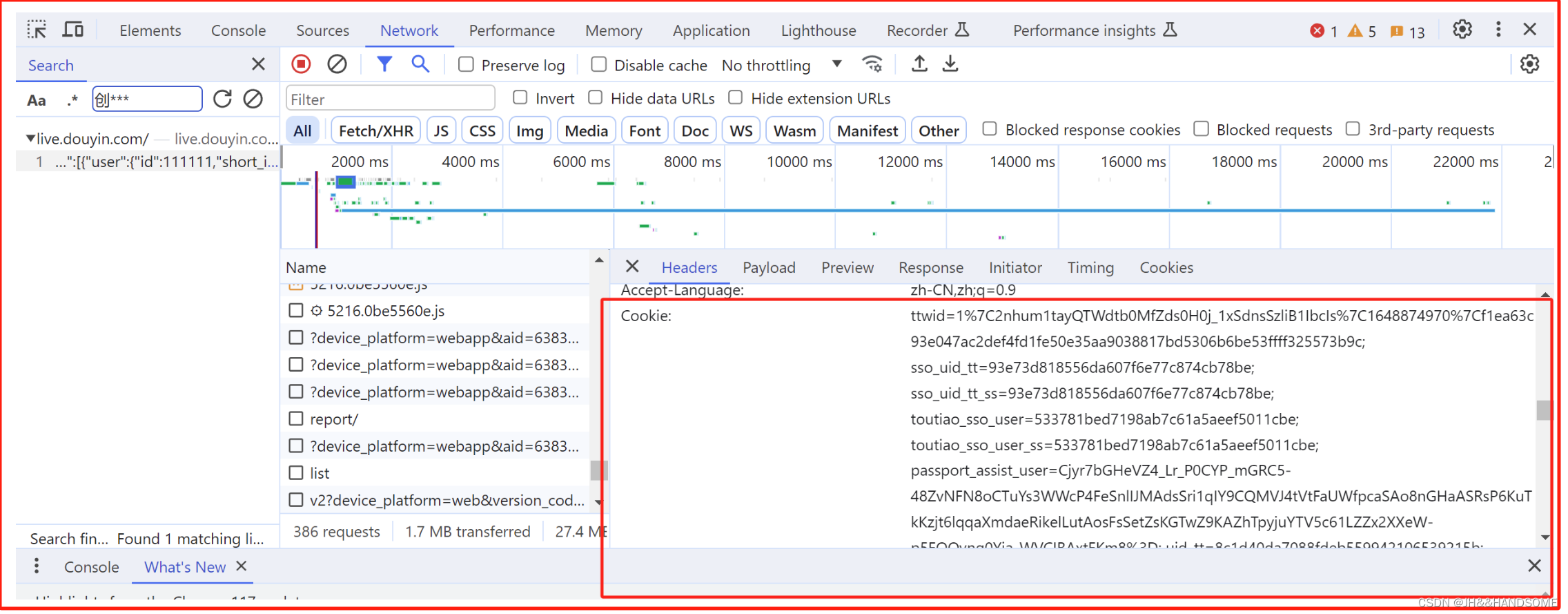The height and width of the screenshot is (614, 1568).
Task: Open Network panel settings gear
Action: (x=1530, y=64)
